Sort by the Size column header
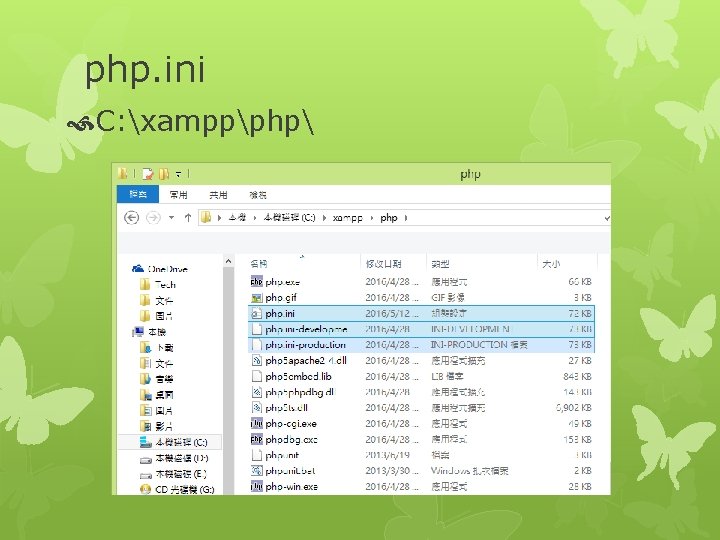 (551, 264)
